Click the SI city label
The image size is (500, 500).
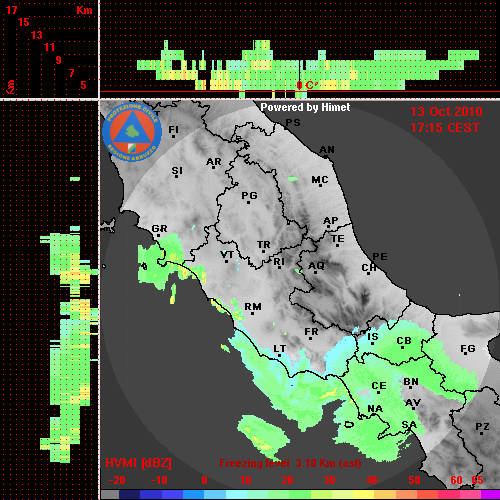click(x=177, y=171)
